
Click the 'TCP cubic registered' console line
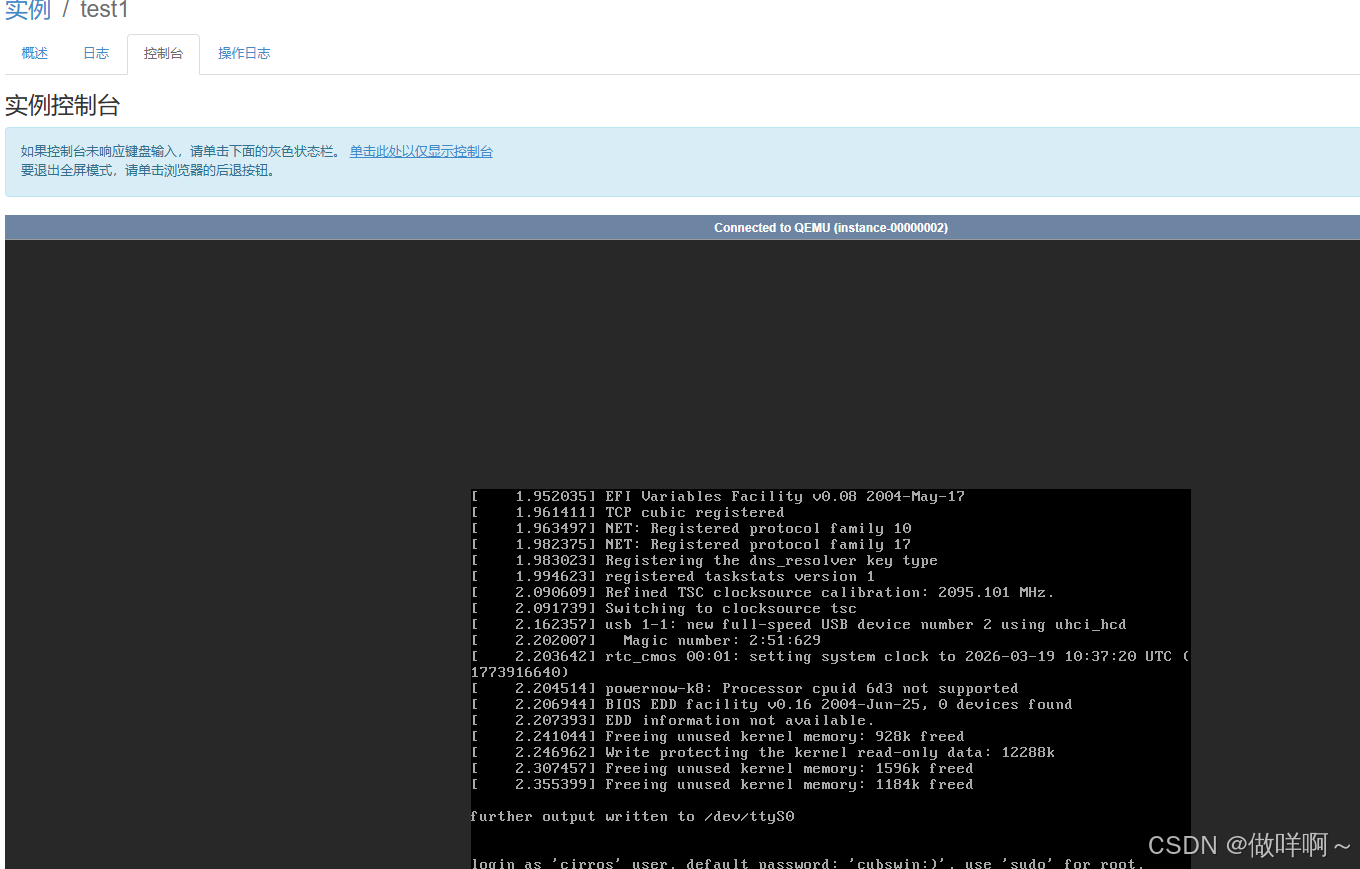(628, 513)
